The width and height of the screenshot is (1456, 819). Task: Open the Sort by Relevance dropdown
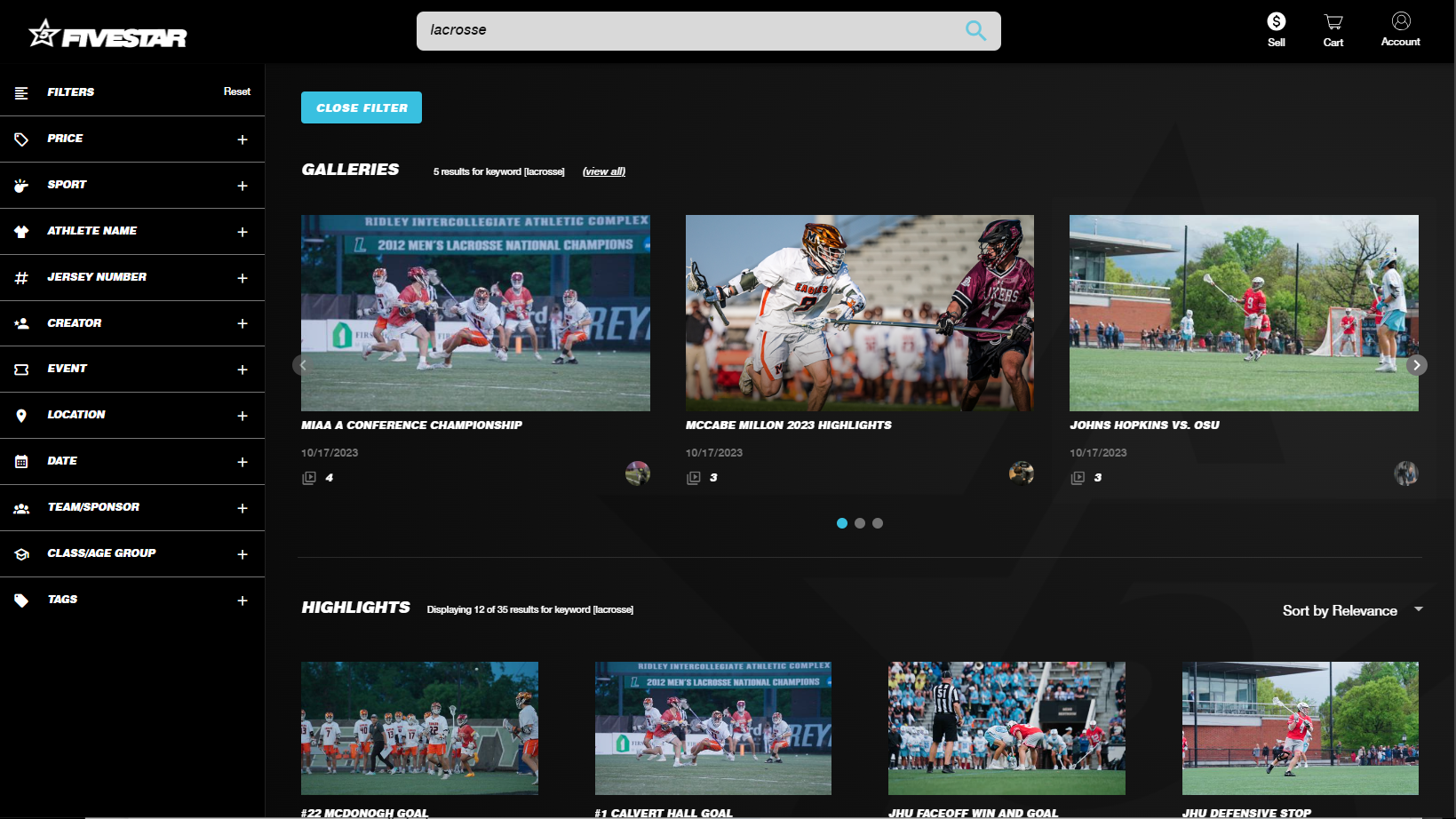[1352, 610]
